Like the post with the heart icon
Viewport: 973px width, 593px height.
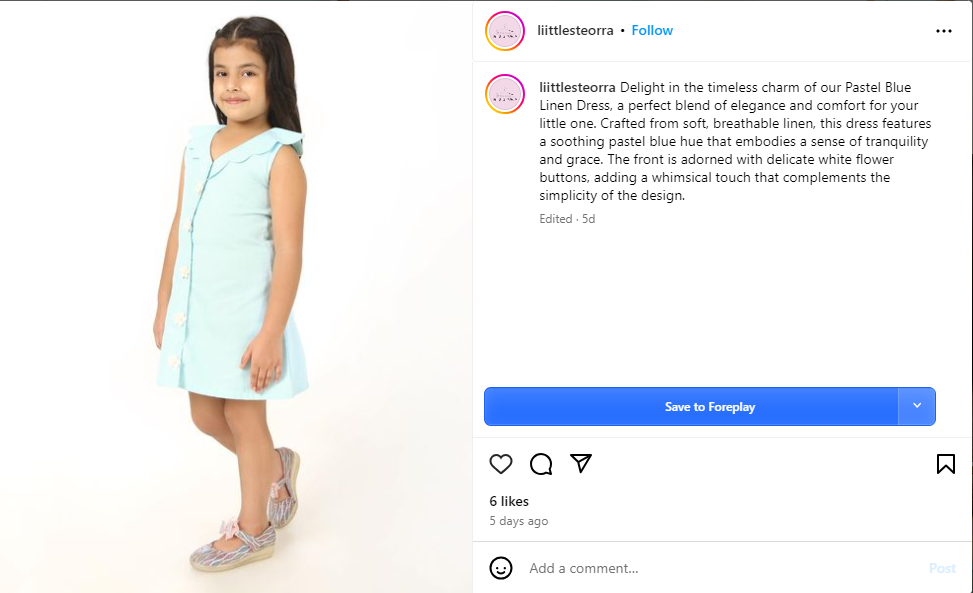[x=501, y=464]
